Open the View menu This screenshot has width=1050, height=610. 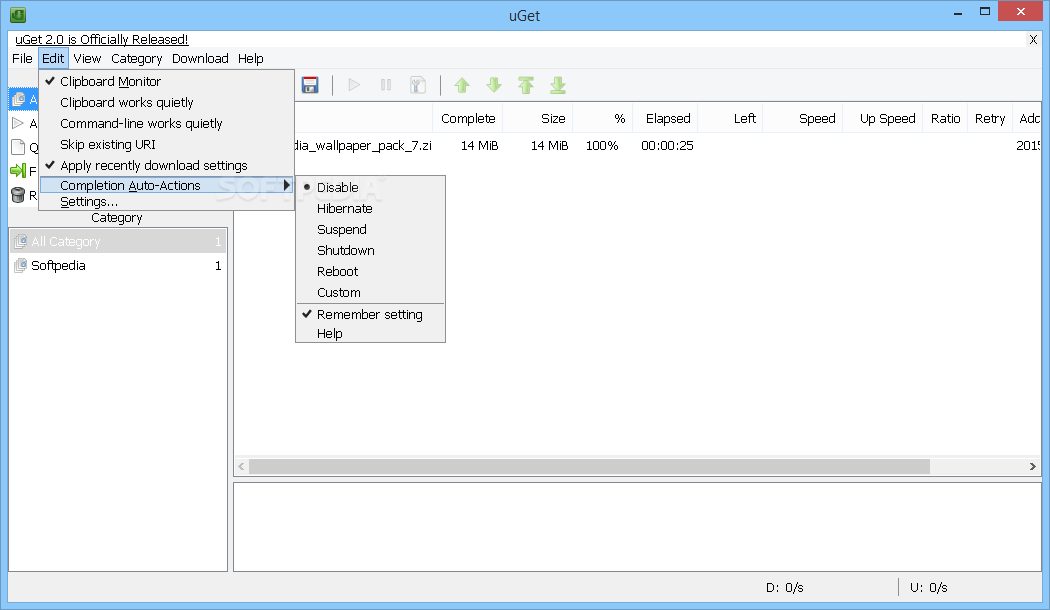(87, 58)
